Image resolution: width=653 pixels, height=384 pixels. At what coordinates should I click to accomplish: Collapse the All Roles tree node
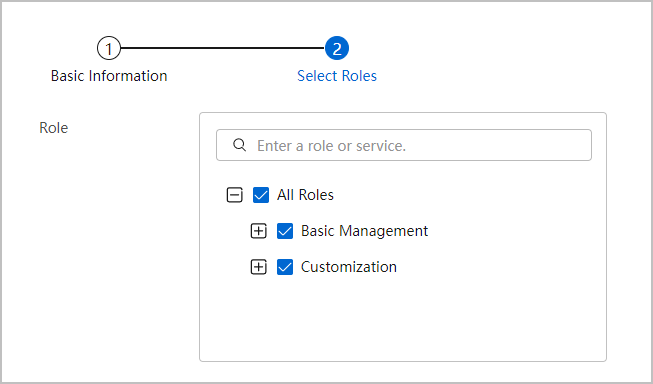[234, 194]
